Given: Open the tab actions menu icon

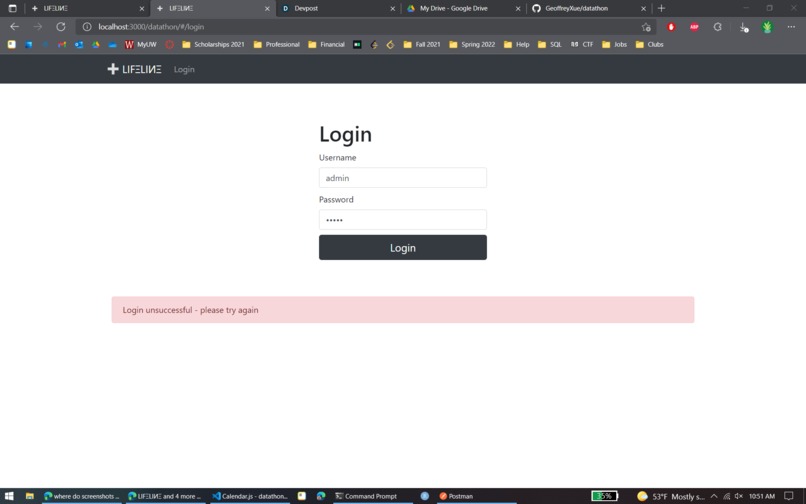Looking at the screenshot, I should coord(12,8).
